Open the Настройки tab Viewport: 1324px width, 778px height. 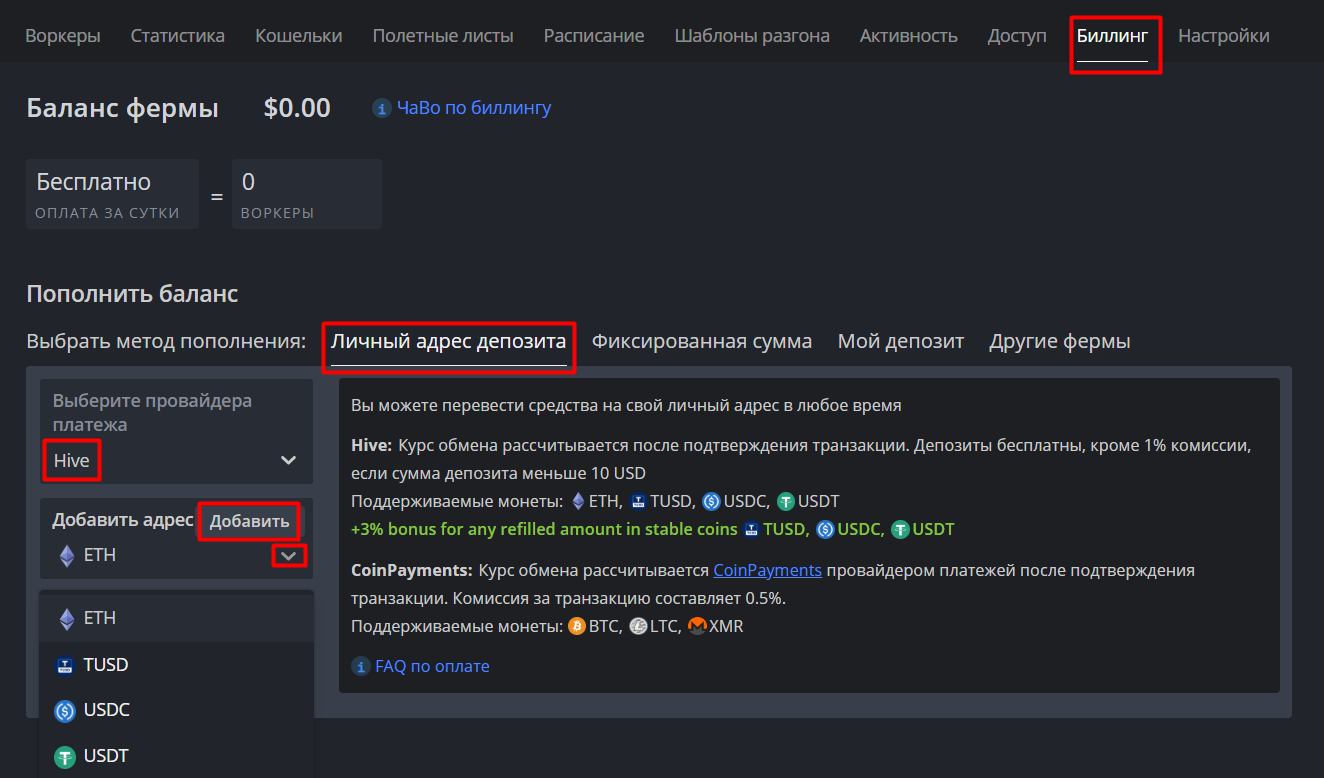tap(1224, 36)
